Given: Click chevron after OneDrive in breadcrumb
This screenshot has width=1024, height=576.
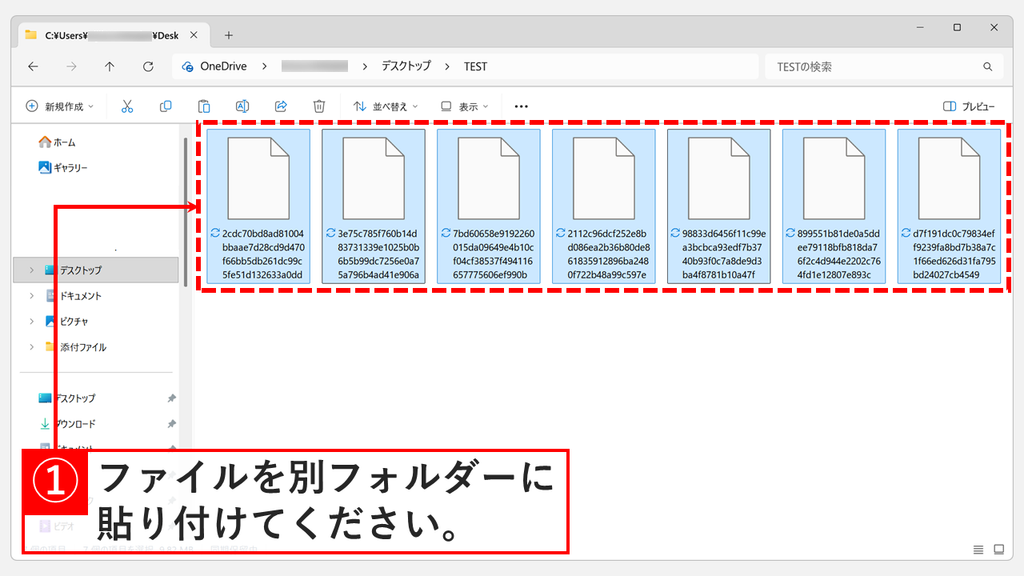Looking at the screenshot, I should pos(264,67).
